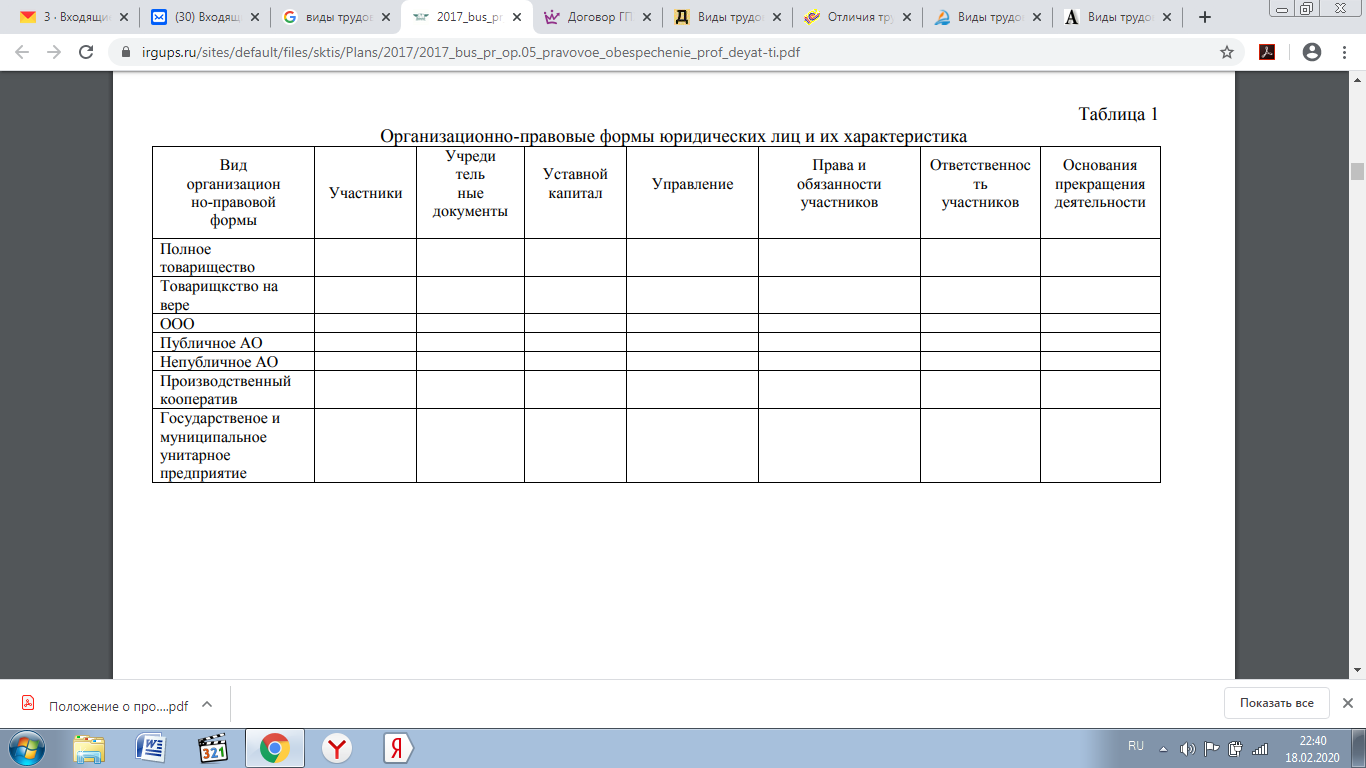The width and height of the screenshot is (1366, 768).
Task: Open the Windows Start menu
Action: point(26,748)
